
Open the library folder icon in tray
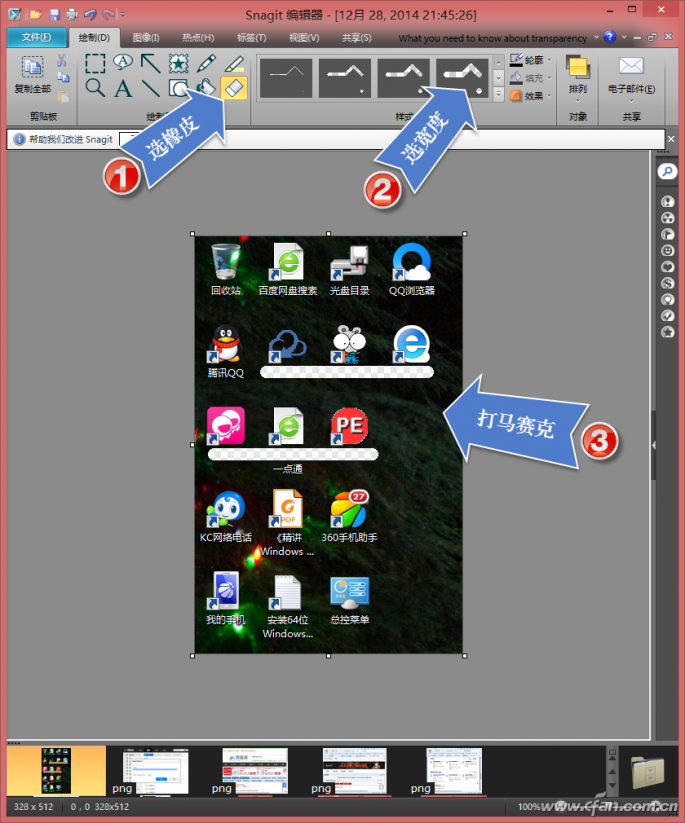click(647, 772)
